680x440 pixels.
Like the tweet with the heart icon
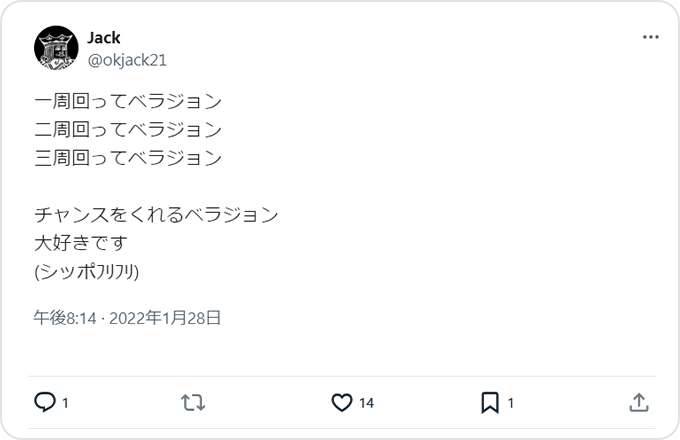pyautogui.click(x=342, y=402)
